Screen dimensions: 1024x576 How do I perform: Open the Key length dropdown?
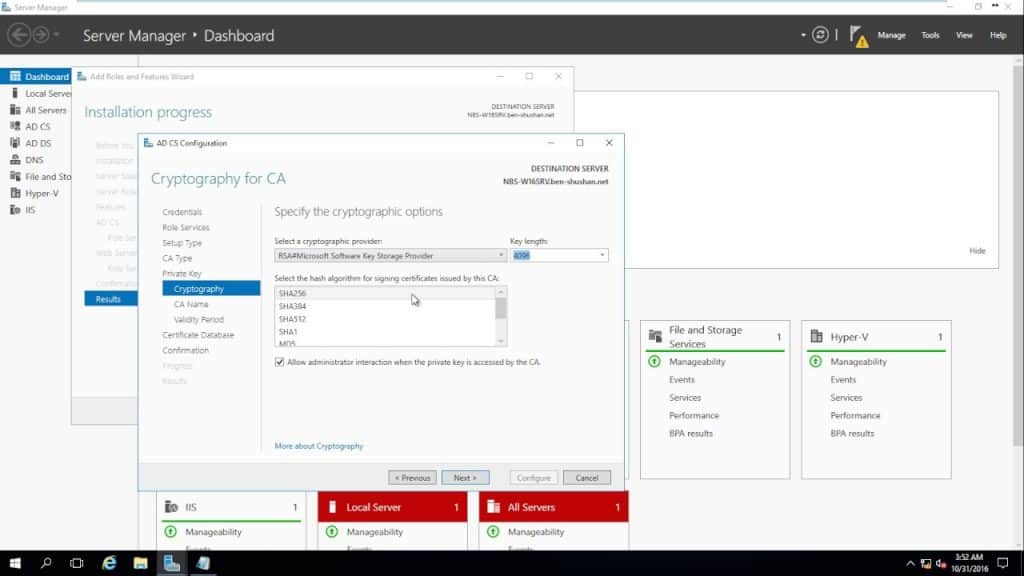602,255
